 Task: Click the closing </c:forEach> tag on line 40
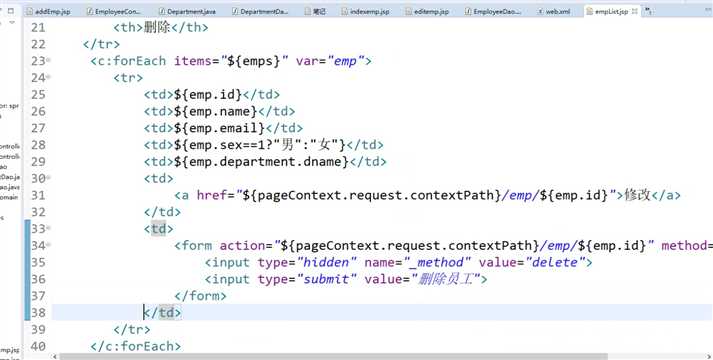(x=136, y=346)
